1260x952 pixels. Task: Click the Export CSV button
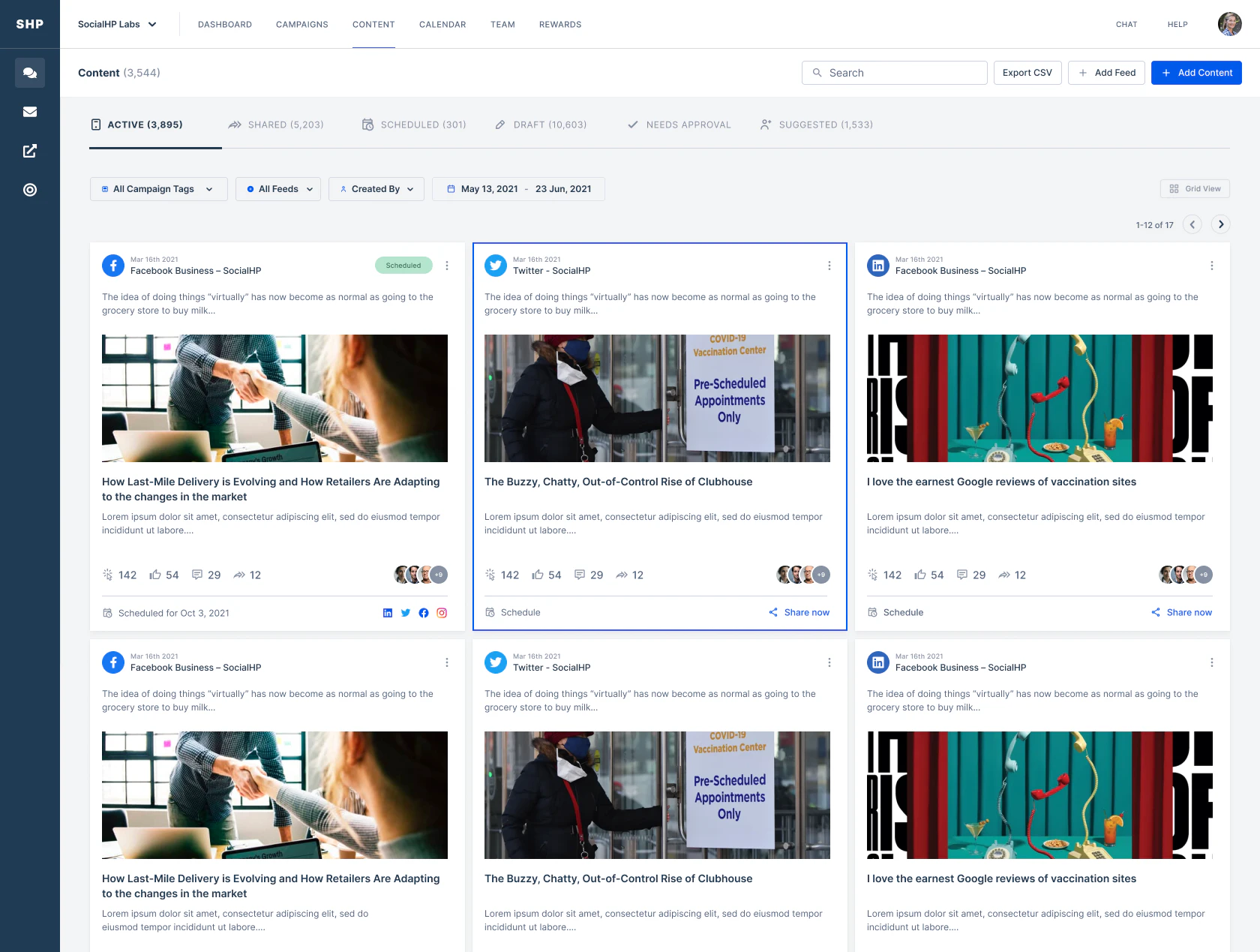pyautogui.click(x=1027, y=72)
